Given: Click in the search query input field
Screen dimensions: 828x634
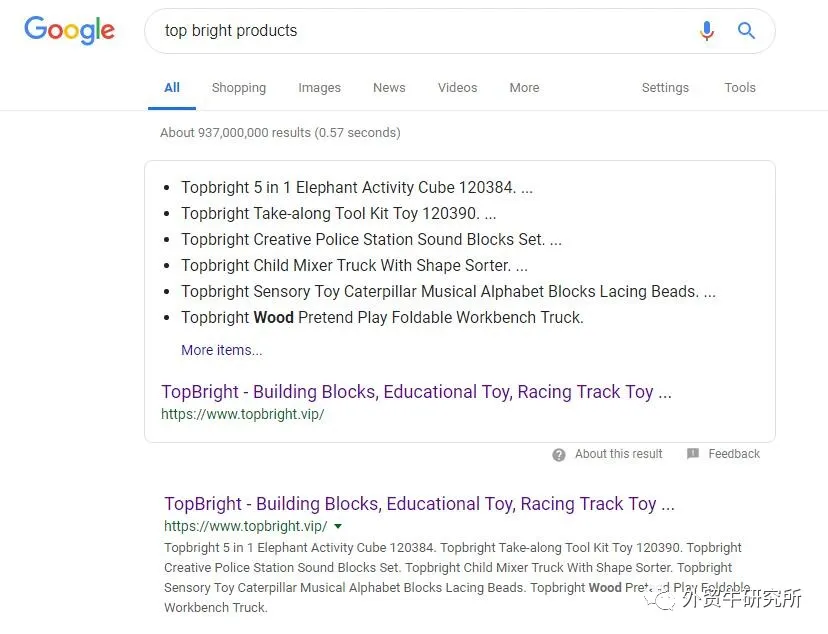Looking at the screenshot, I should coord(420,31).
